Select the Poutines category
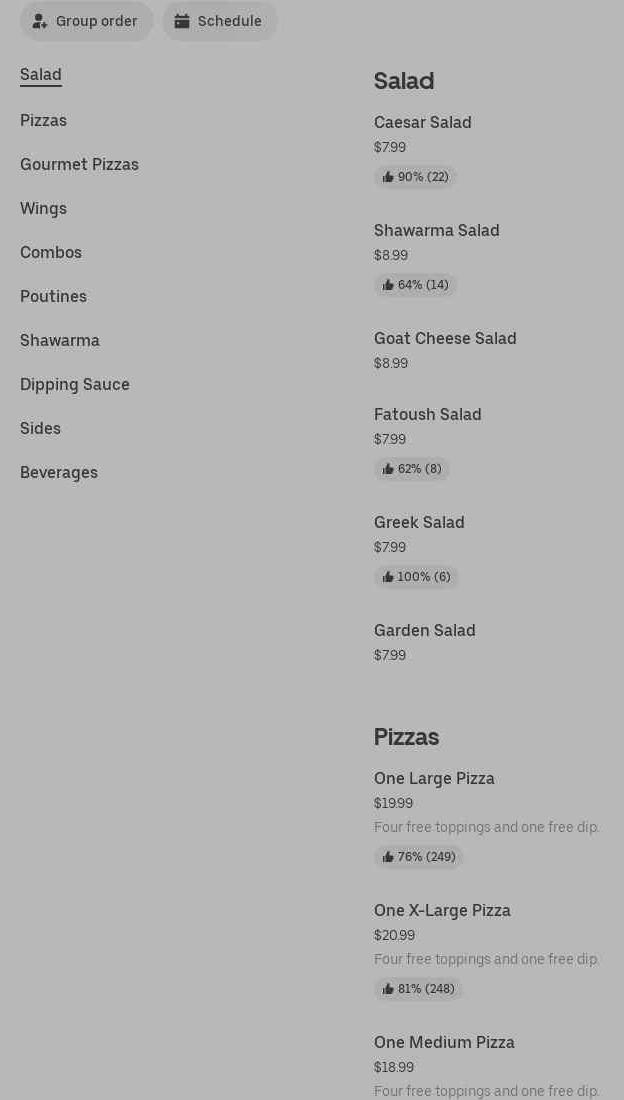Viewport: 624px width, 1100px height. pos(53,296)
